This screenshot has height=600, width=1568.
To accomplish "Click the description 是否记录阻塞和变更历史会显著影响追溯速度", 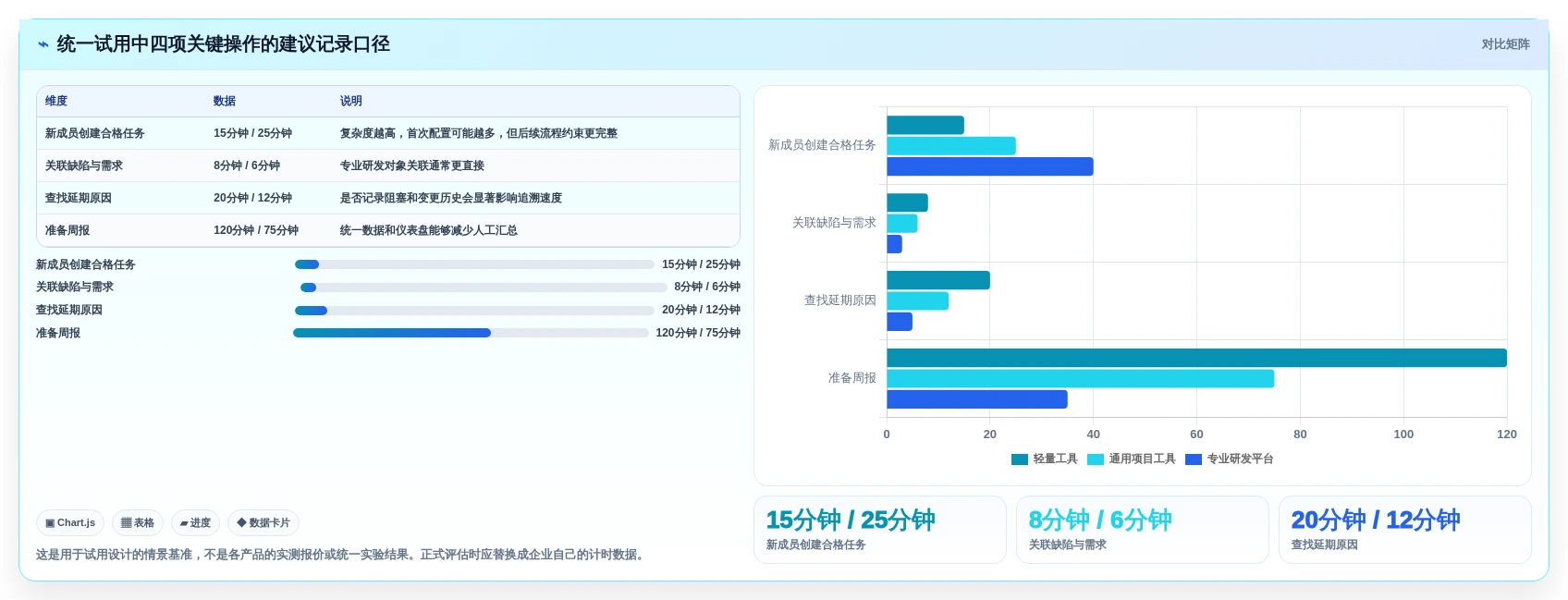I will pyautogui.click(x=451, y=198).
